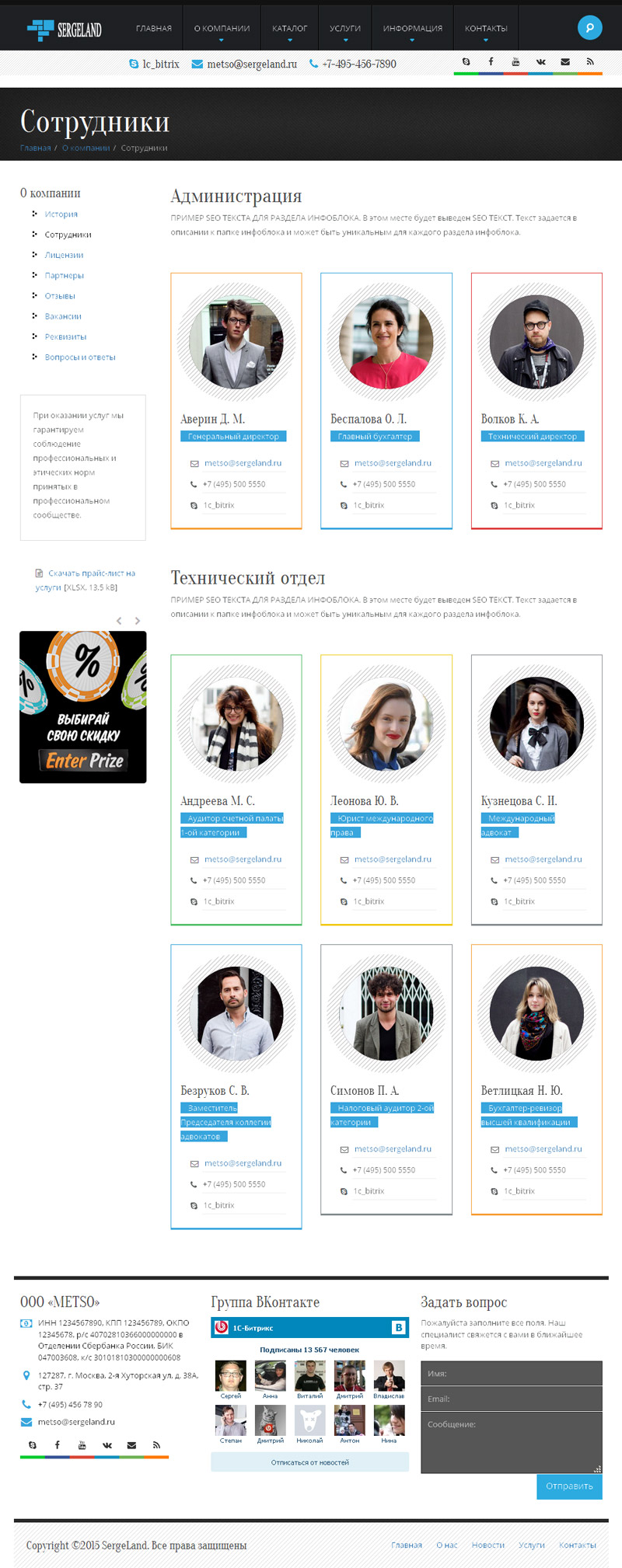
Task: Go to the ГЛАВНАЯ menu item
Action: pyautogui.click(x=154, y=29)
